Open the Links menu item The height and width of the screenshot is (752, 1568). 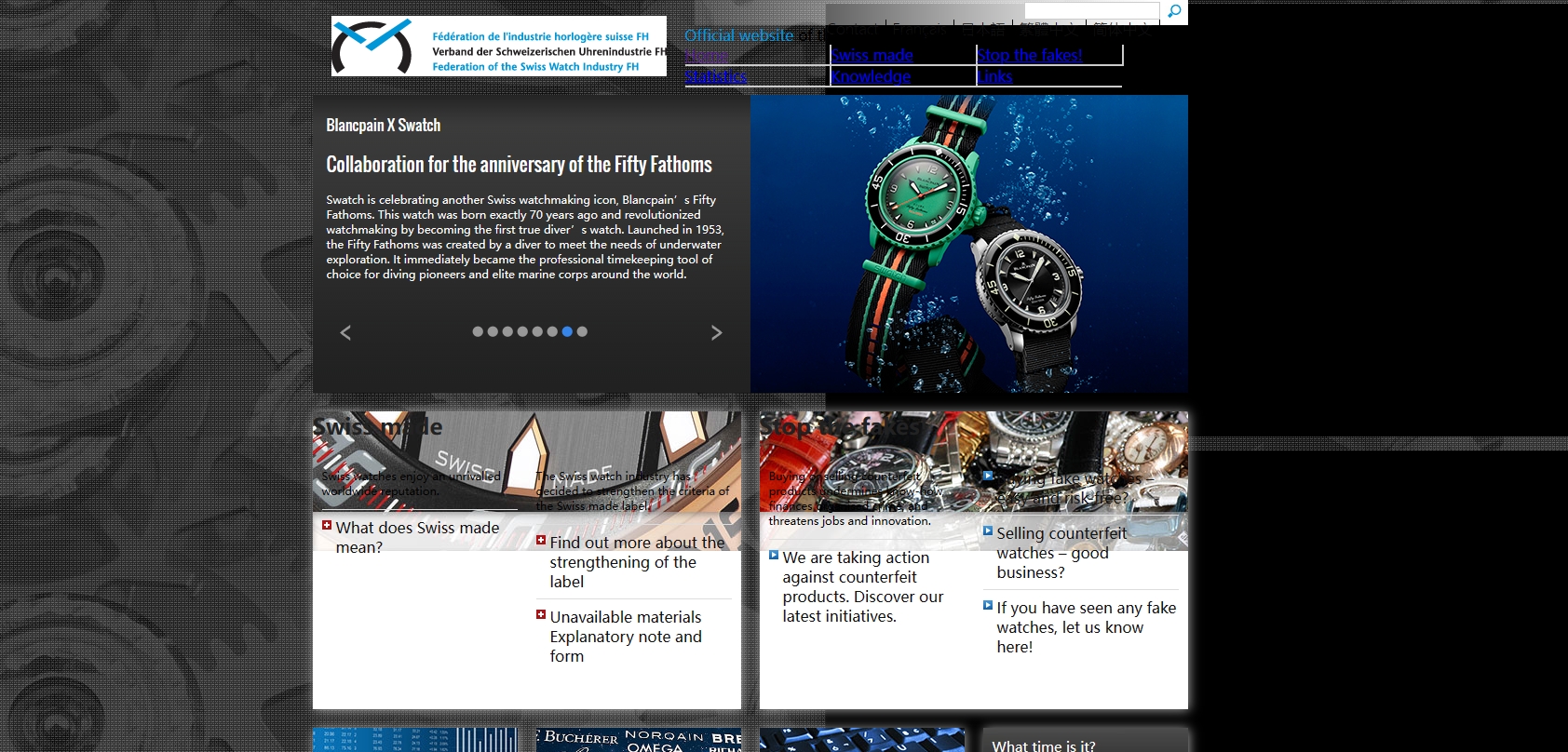(994, 76)
